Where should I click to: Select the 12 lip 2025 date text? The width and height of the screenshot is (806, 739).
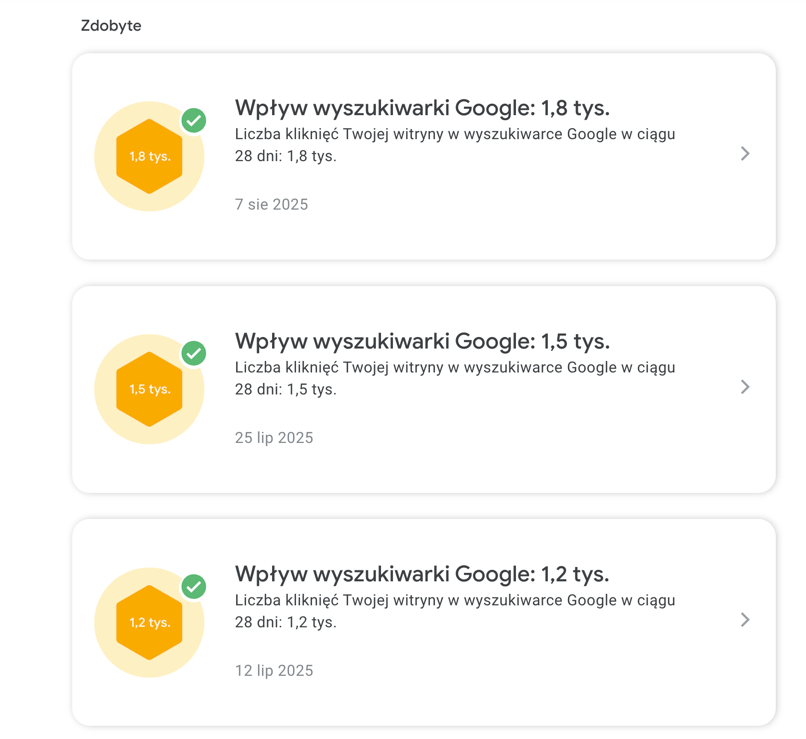click(274, 671)
